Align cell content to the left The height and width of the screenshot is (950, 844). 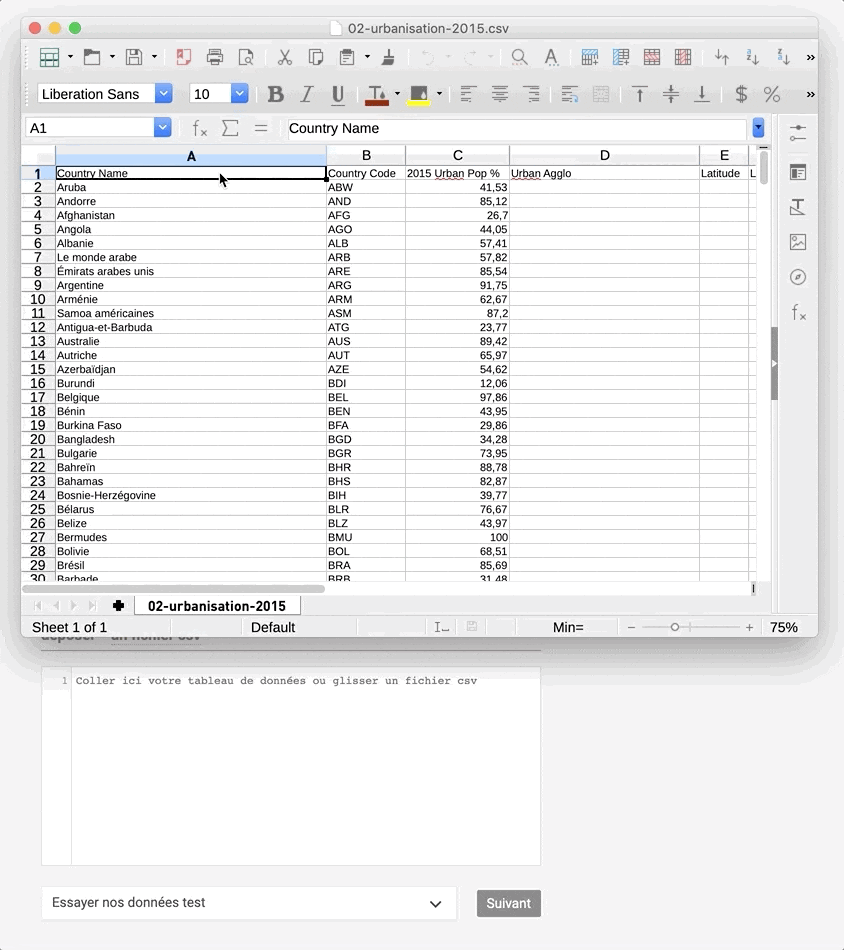(x=467, y=95)
